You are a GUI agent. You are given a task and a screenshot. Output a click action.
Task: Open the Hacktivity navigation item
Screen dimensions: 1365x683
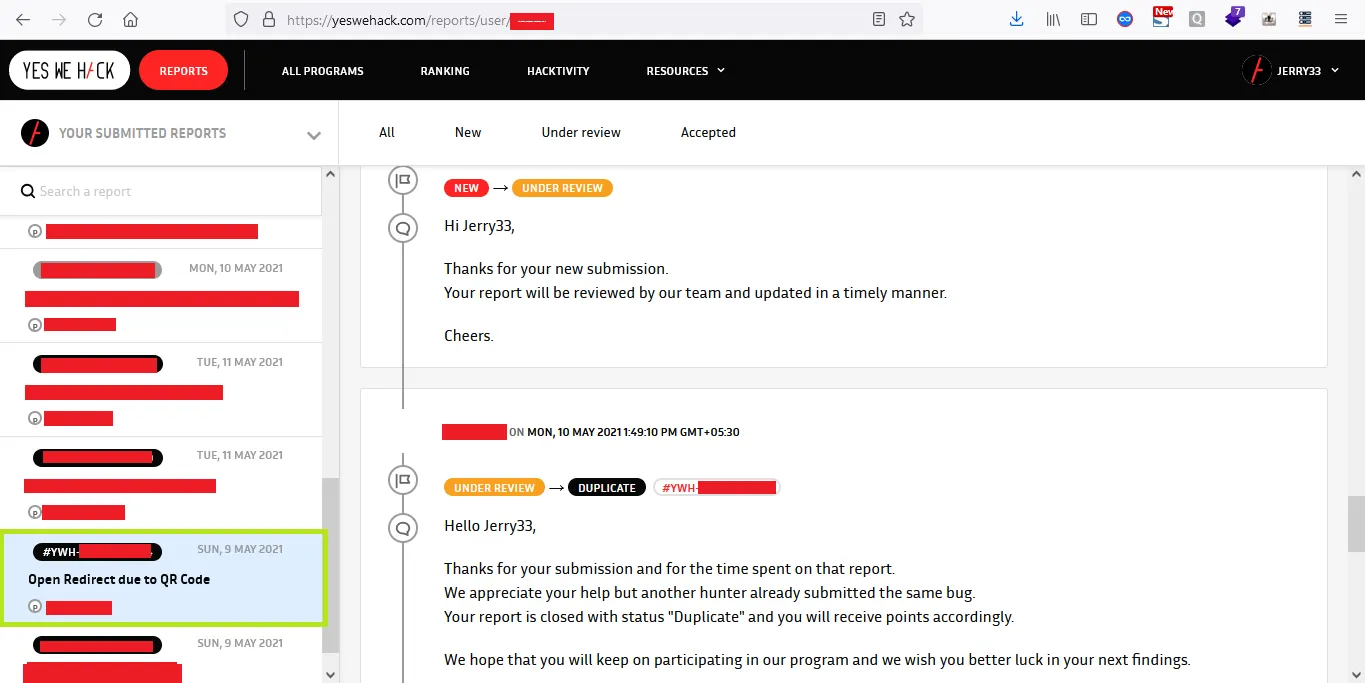(x=558, y=71)
